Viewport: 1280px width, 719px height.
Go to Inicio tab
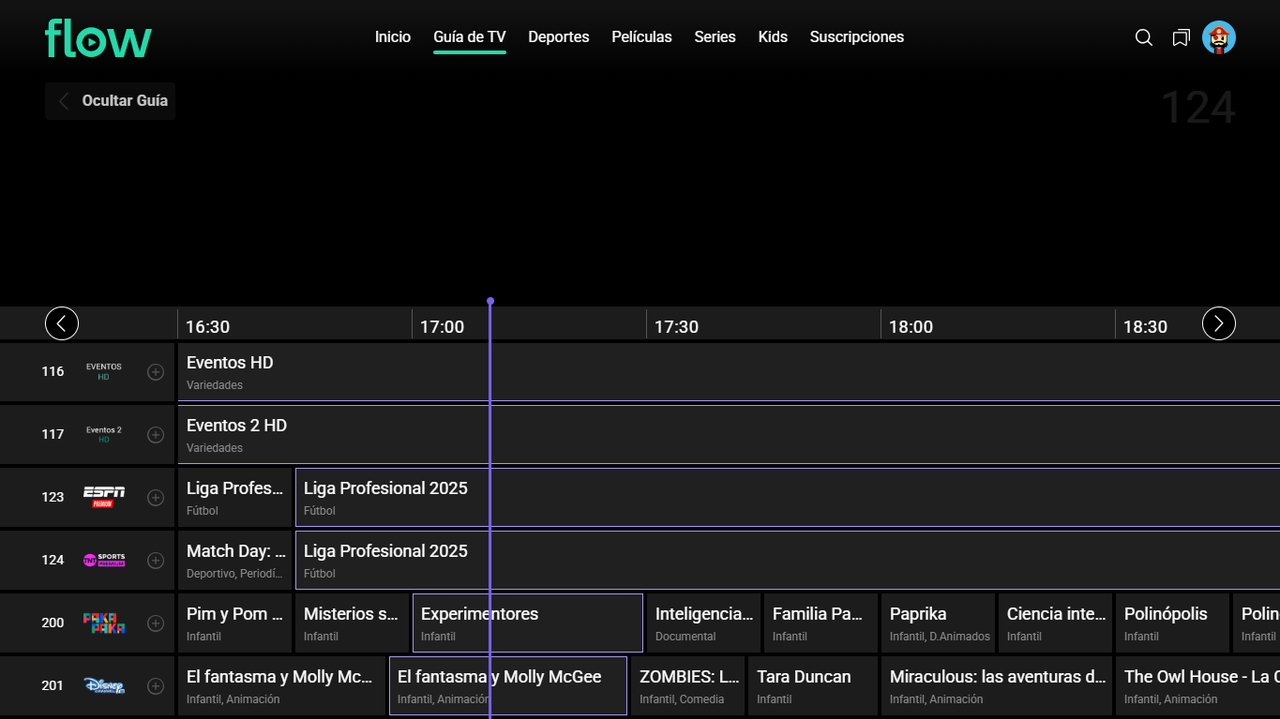393,37
